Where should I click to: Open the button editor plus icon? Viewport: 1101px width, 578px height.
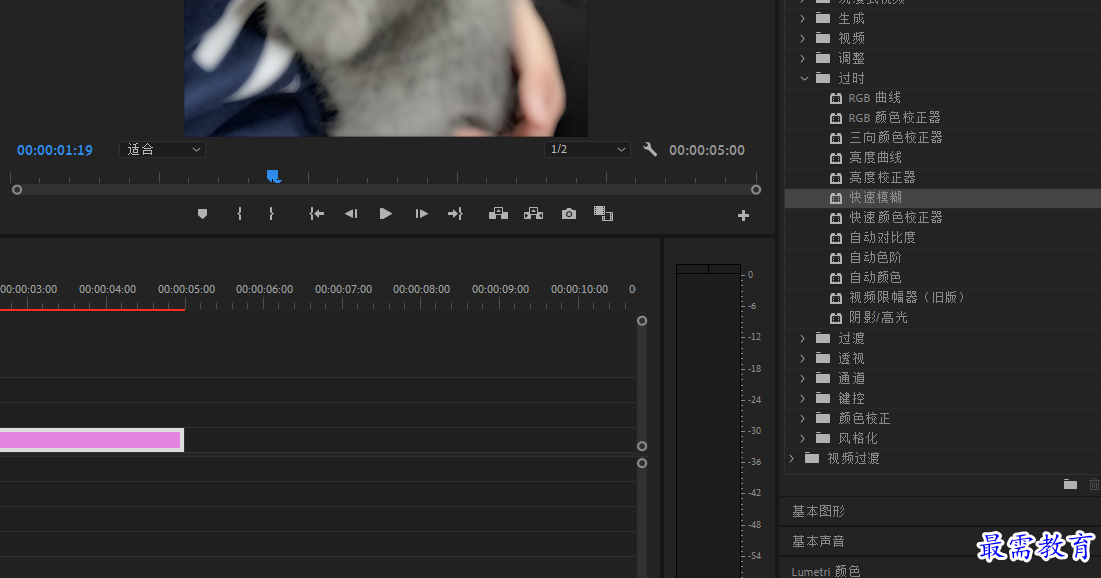[x=743, y=216]
